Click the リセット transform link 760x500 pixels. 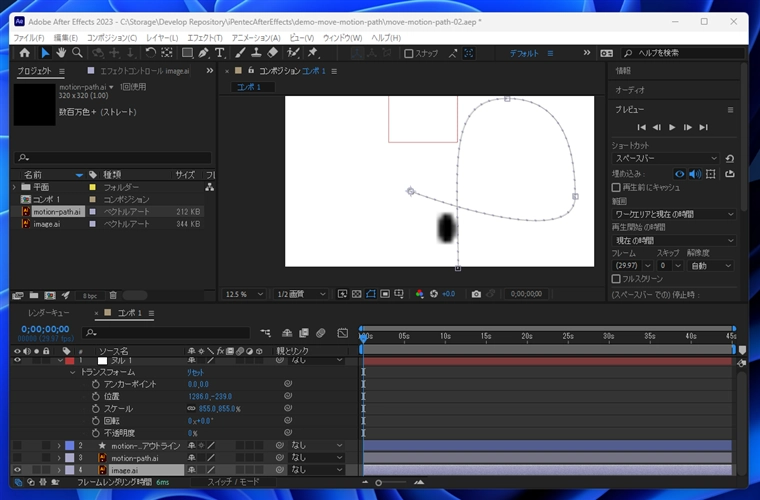click(196, 372)
